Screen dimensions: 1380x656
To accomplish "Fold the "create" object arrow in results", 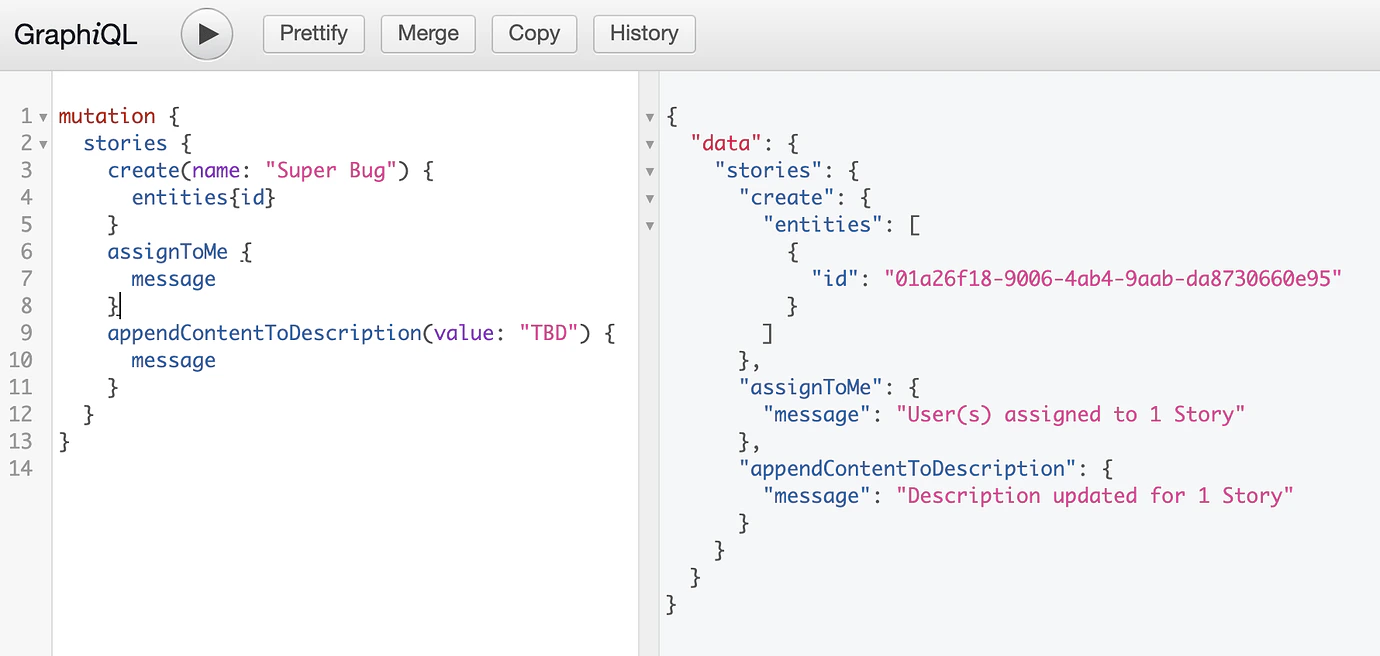I will (650, 198).
